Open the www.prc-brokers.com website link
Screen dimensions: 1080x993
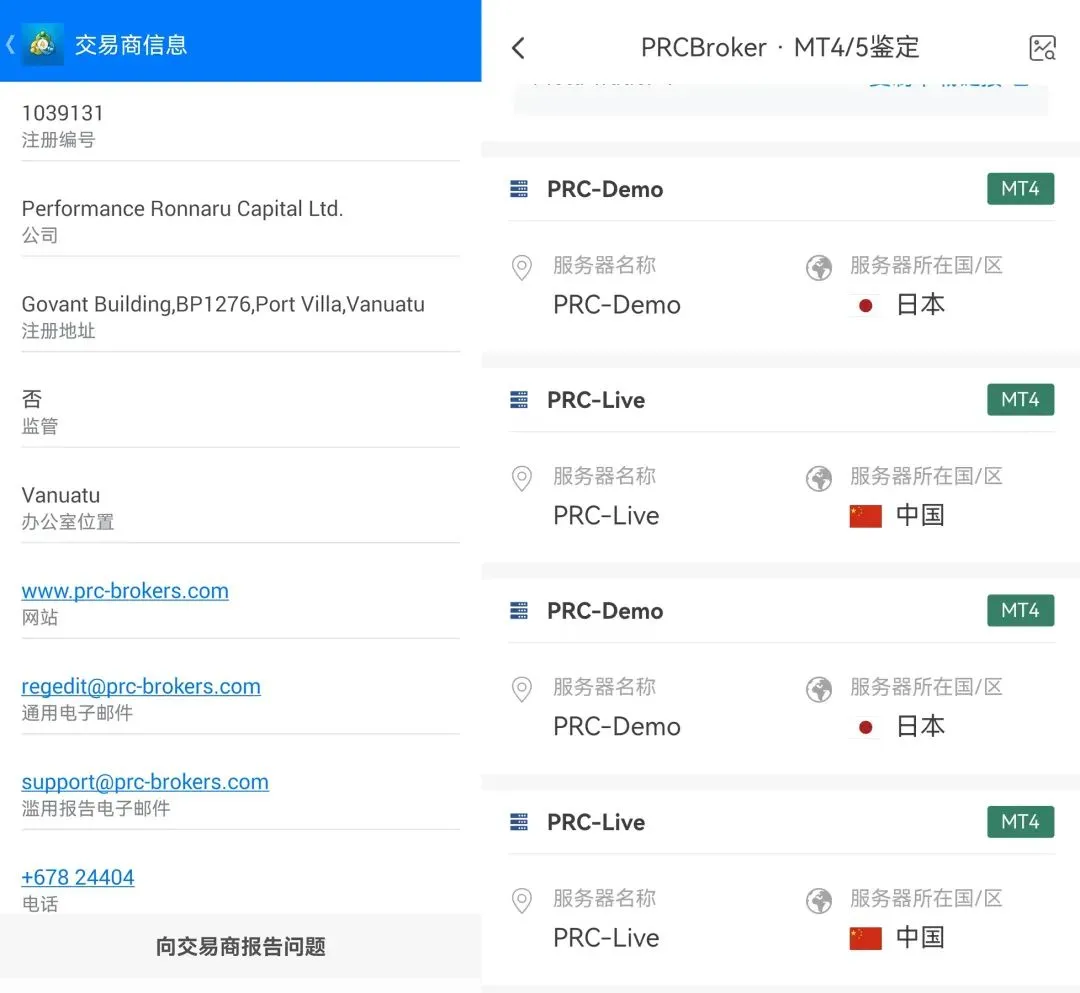click(x=125, y=591)
